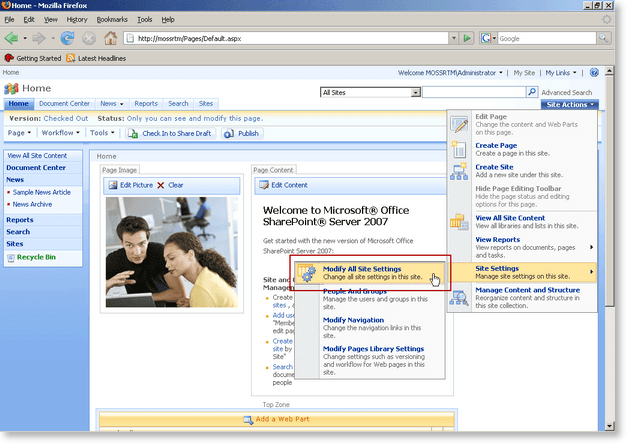This screenshot has width=627, height=444.
Task: Select Modify Navigation menu entry
Action: click(353, 320)
